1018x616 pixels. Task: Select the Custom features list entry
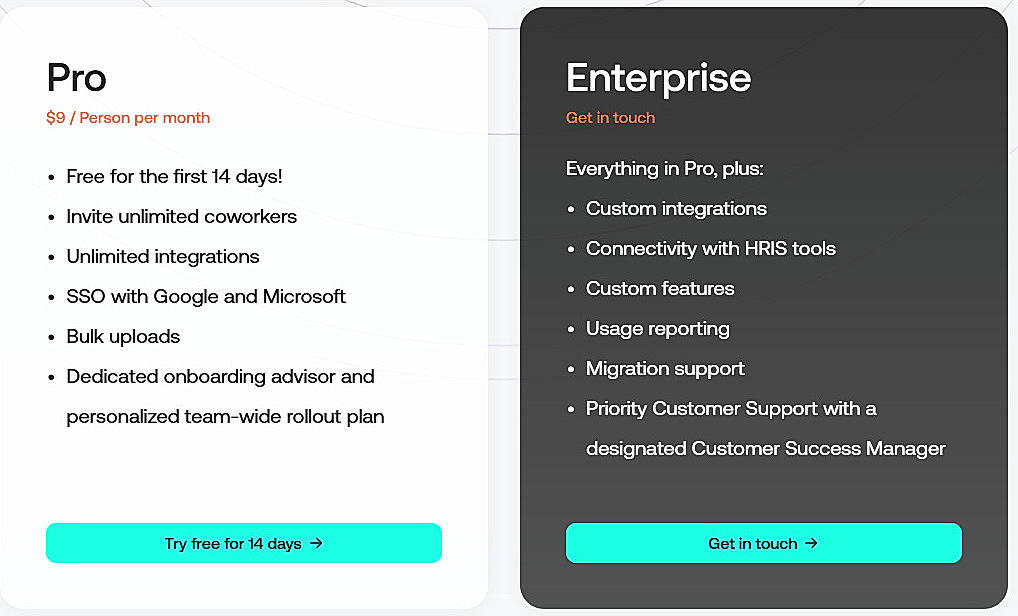click(660, 288)
